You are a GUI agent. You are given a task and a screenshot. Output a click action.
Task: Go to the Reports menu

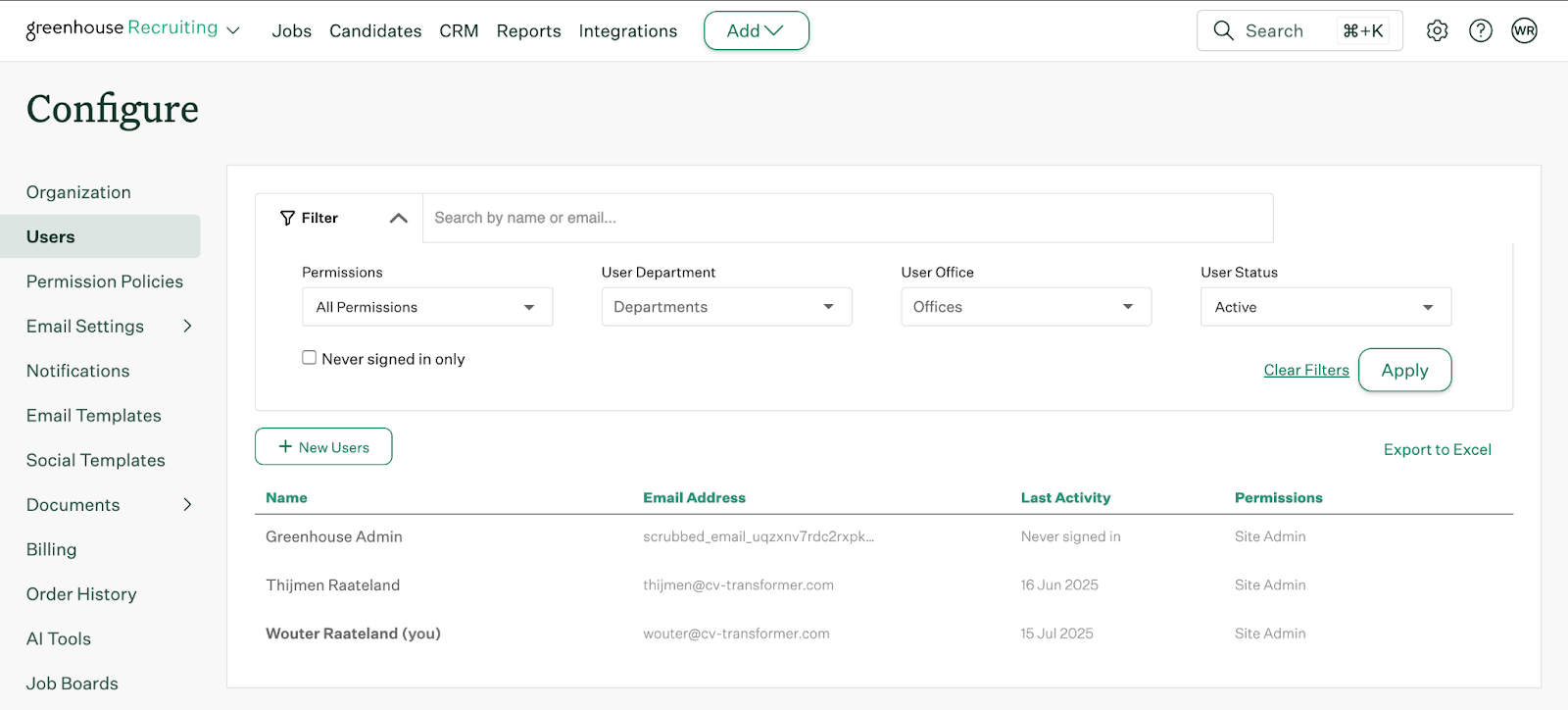coord(528,30)
